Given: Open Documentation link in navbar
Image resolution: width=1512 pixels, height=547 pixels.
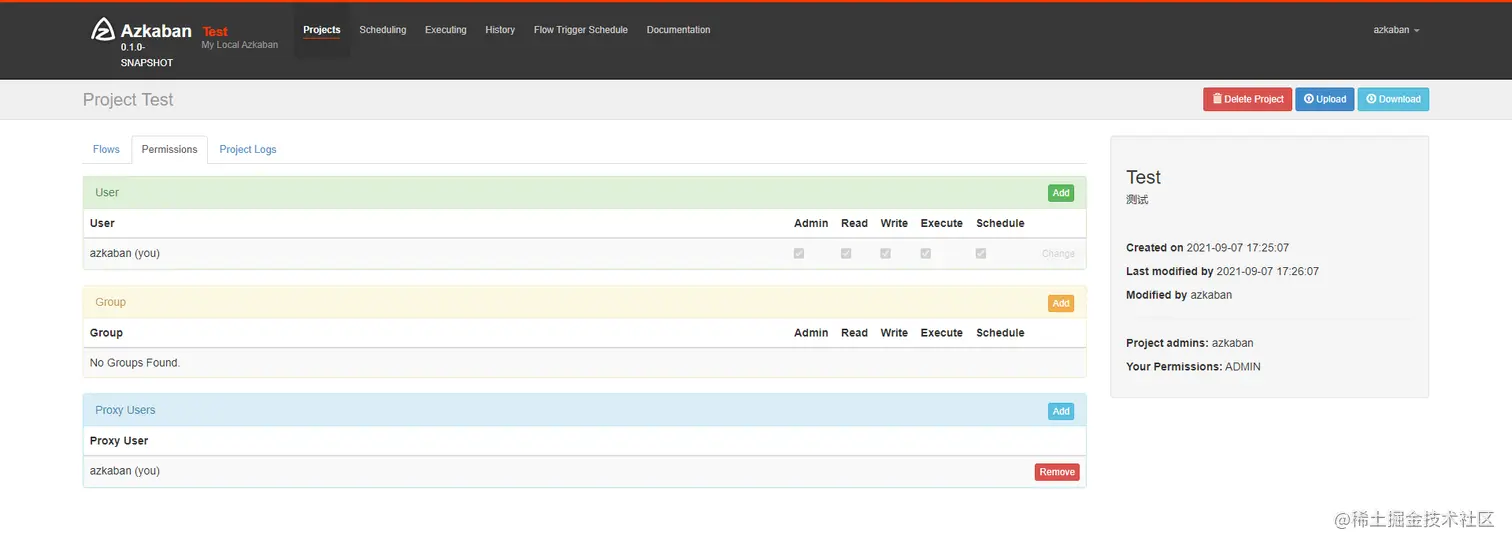Looking at the screenshot, I should pos(679,30).
